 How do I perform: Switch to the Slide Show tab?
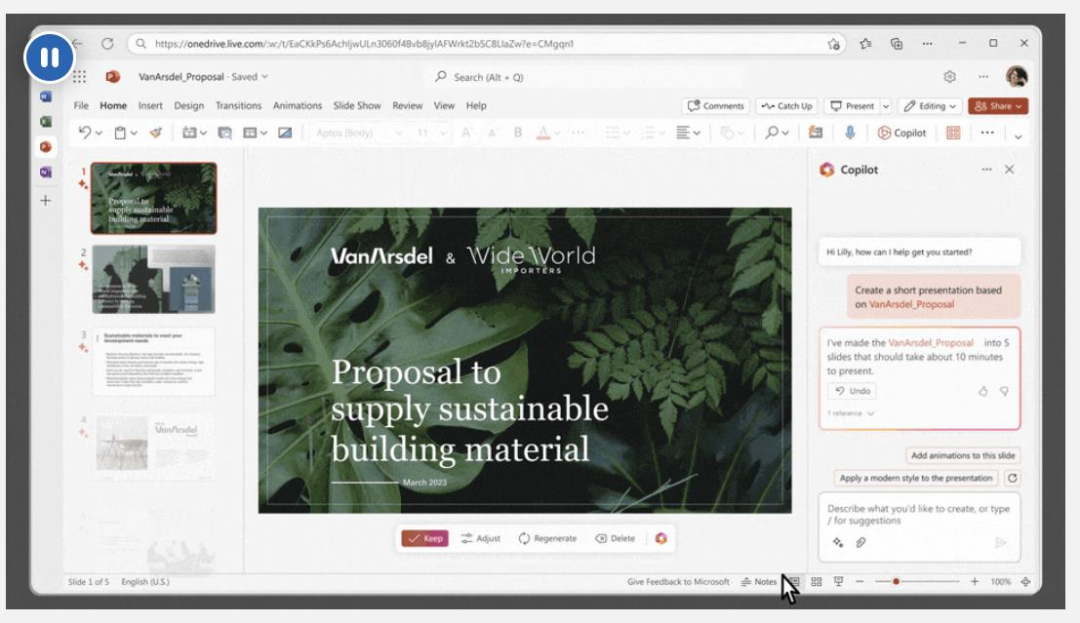click(357, 106)
